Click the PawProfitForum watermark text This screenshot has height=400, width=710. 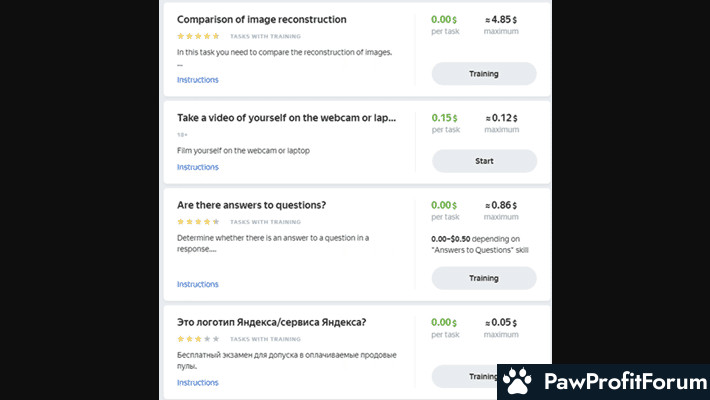pos(625,381)
